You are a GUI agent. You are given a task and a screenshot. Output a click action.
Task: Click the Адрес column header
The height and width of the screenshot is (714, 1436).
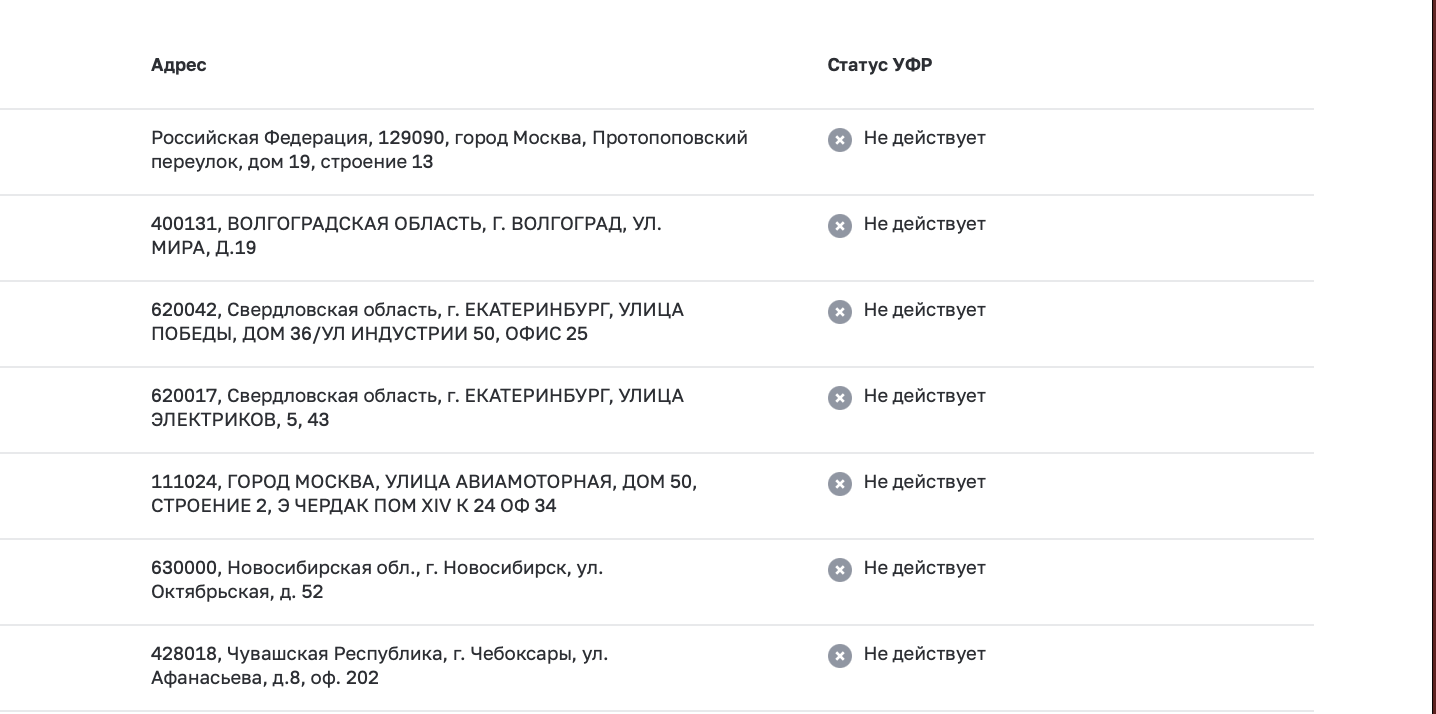point(179,66)
